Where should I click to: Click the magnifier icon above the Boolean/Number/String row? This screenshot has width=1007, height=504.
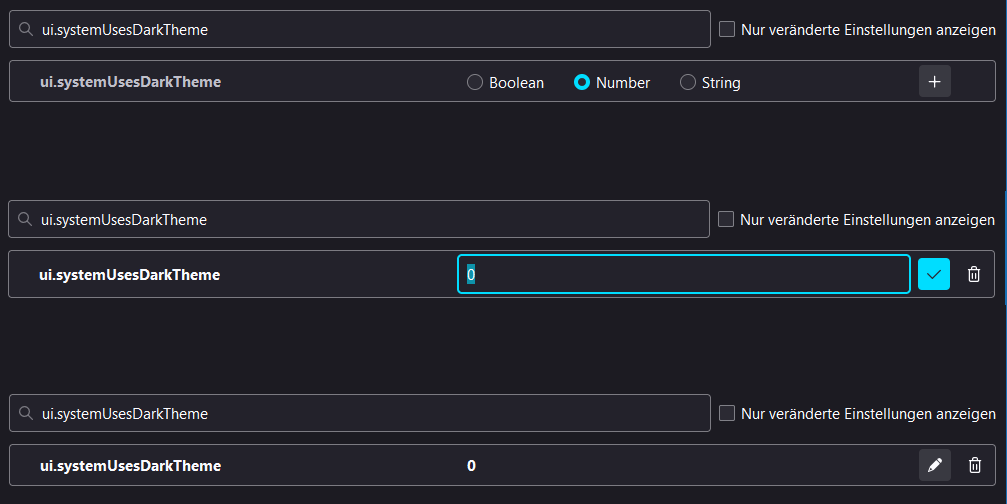[x=26, y=30]
